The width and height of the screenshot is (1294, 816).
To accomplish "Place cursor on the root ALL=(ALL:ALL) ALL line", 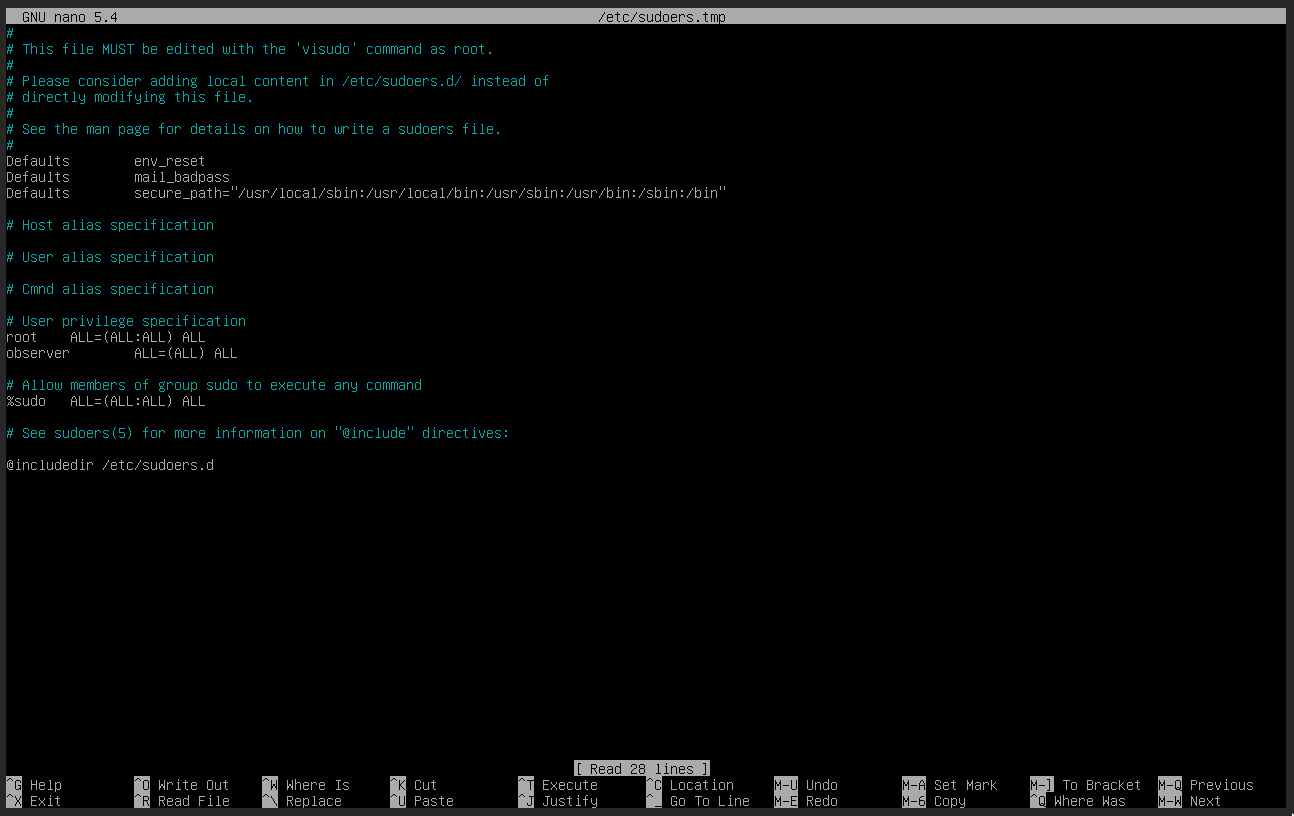I will click(106, 337).
